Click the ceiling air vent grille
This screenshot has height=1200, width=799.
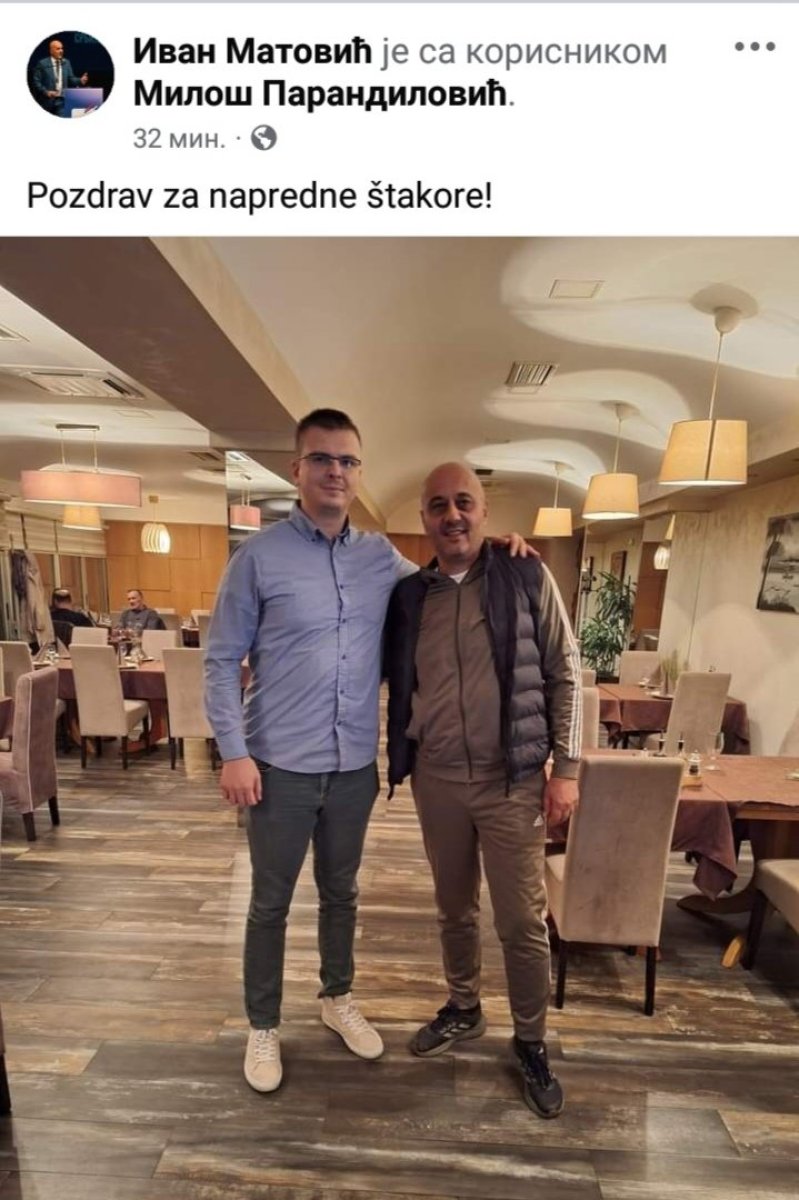click(529, 374)
